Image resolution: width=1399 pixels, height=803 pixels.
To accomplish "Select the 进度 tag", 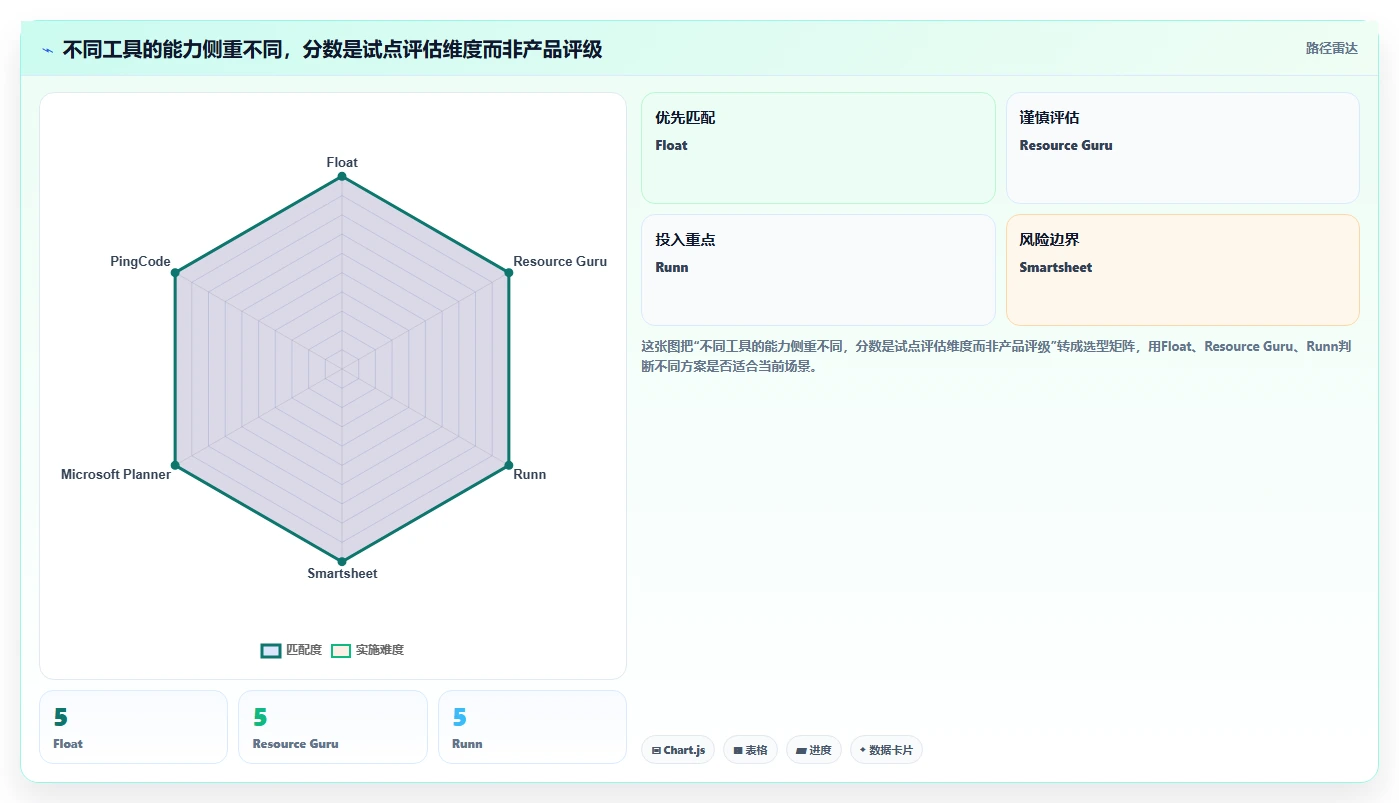I will (814, 750).
